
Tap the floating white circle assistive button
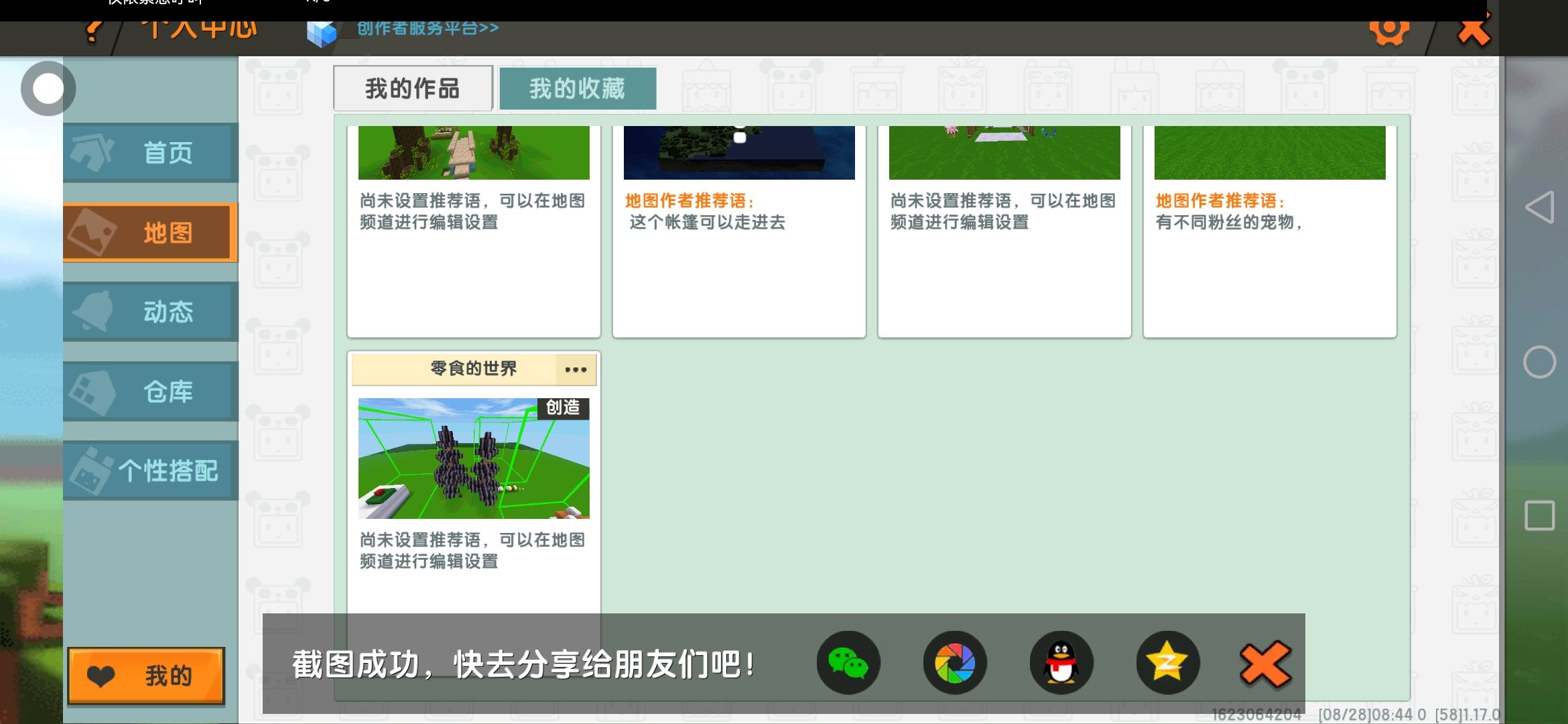[48, 88]
